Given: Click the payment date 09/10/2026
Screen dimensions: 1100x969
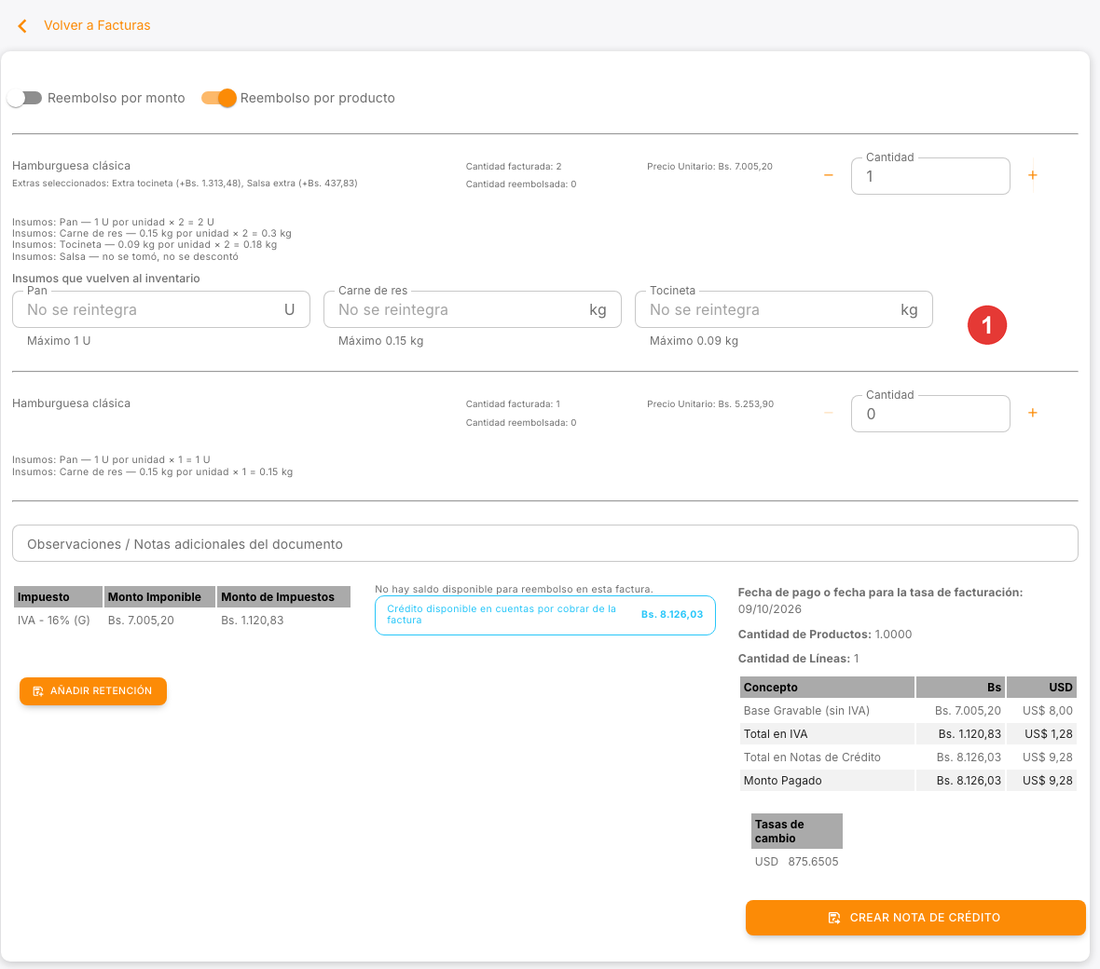Looking at the screenshot, I should 770,609.
